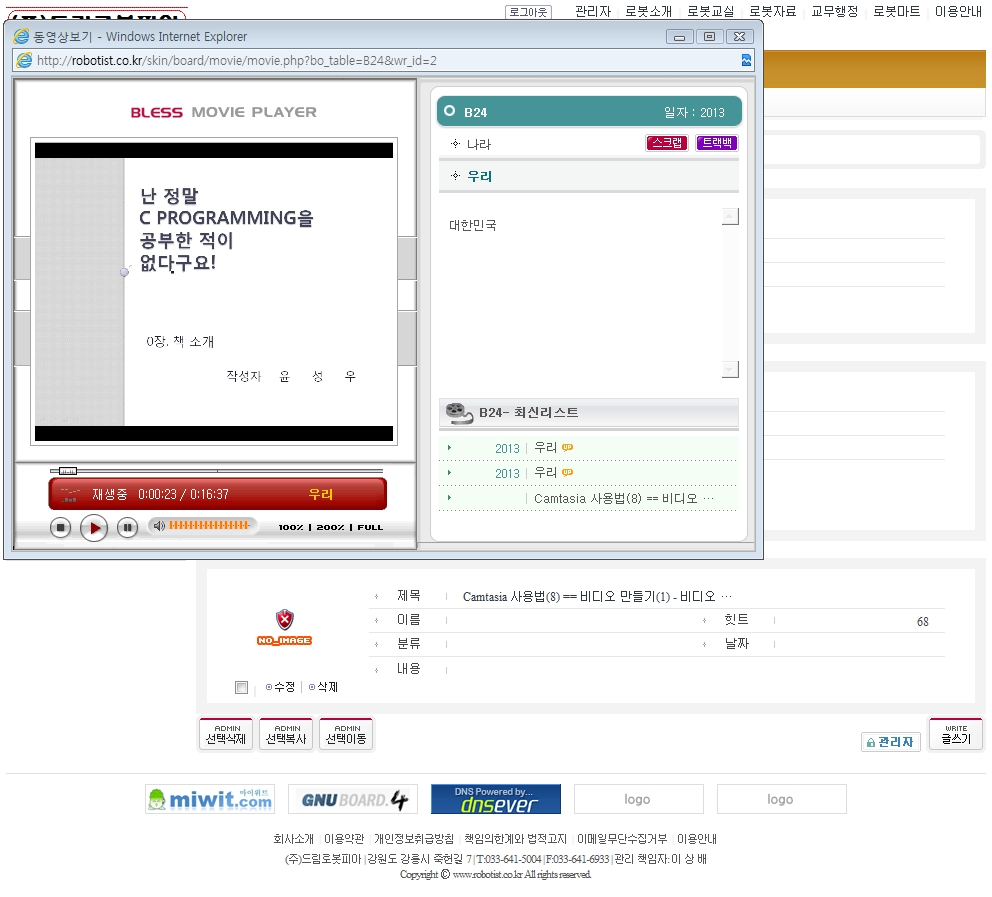Click the 관리자 lock button
992x897 pixels.
coord(890,742)
